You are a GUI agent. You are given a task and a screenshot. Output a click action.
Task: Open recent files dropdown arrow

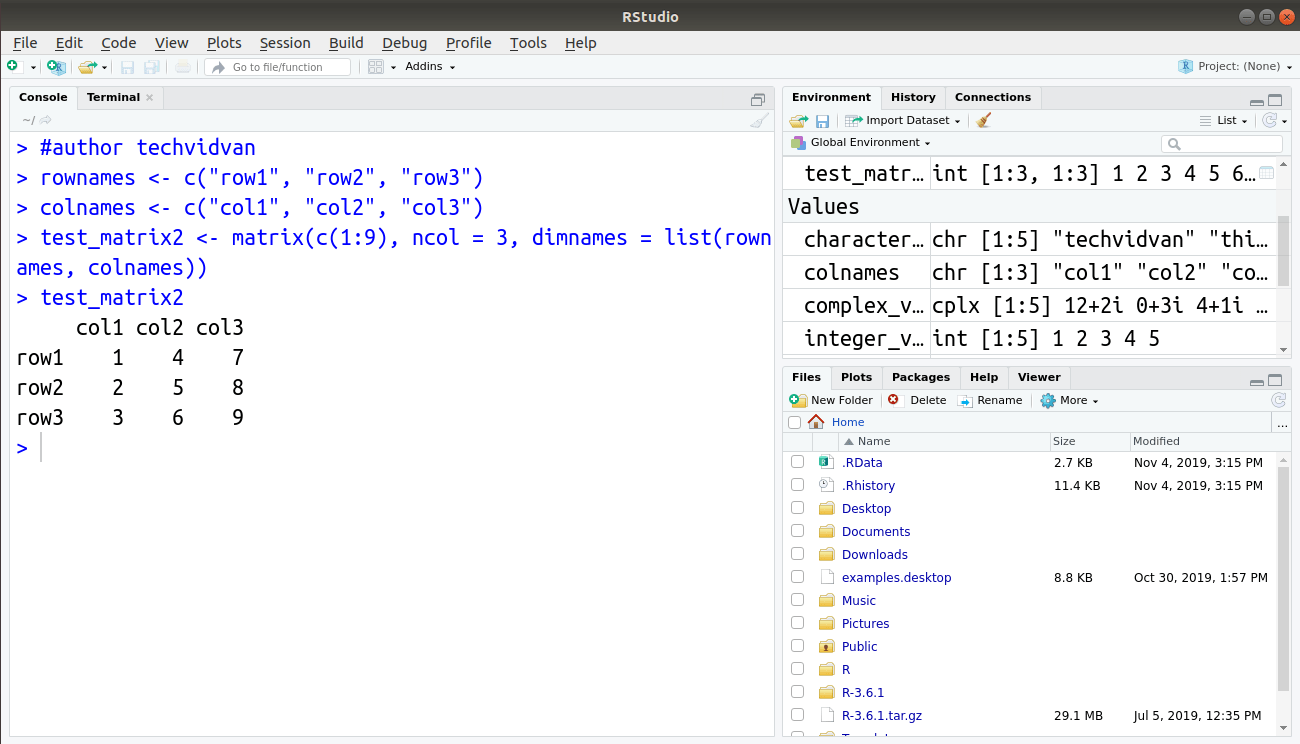click(x=104, y=68)
